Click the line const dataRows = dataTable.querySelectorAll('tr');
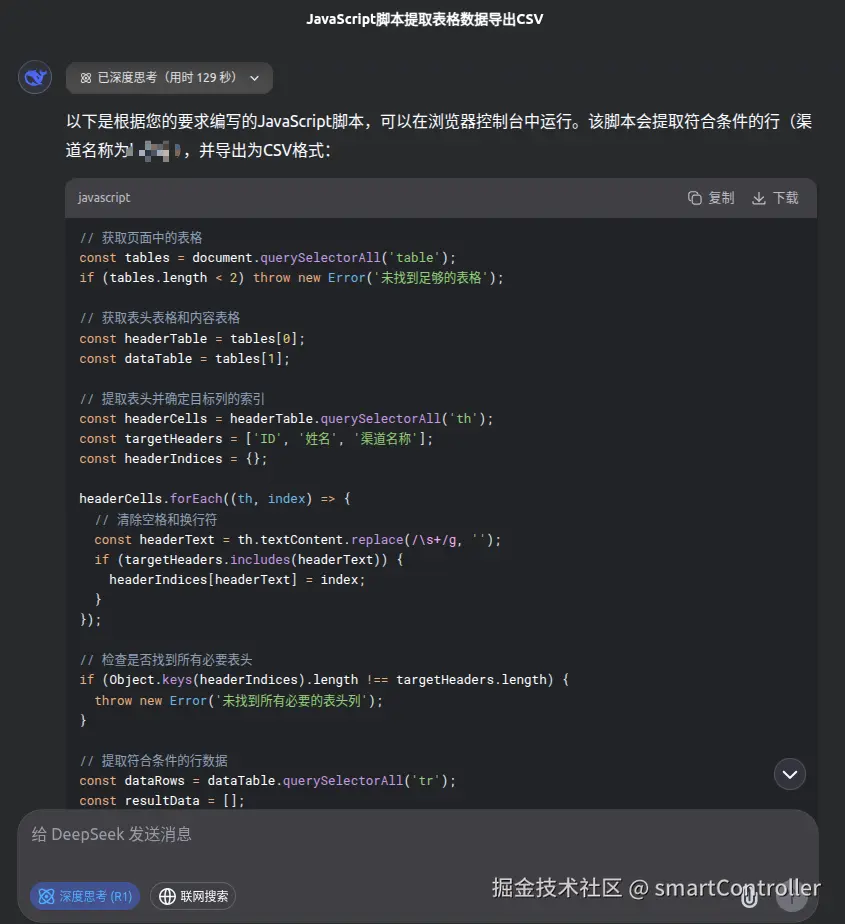845x924 pixels. pyautogui.click(x=268, y=780)
